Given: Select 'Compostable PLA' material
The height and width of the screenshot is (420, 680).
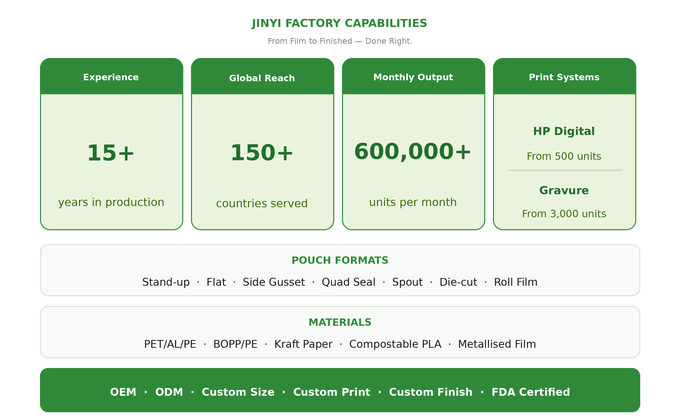Looking at the screenshot, I should (395, 344).
